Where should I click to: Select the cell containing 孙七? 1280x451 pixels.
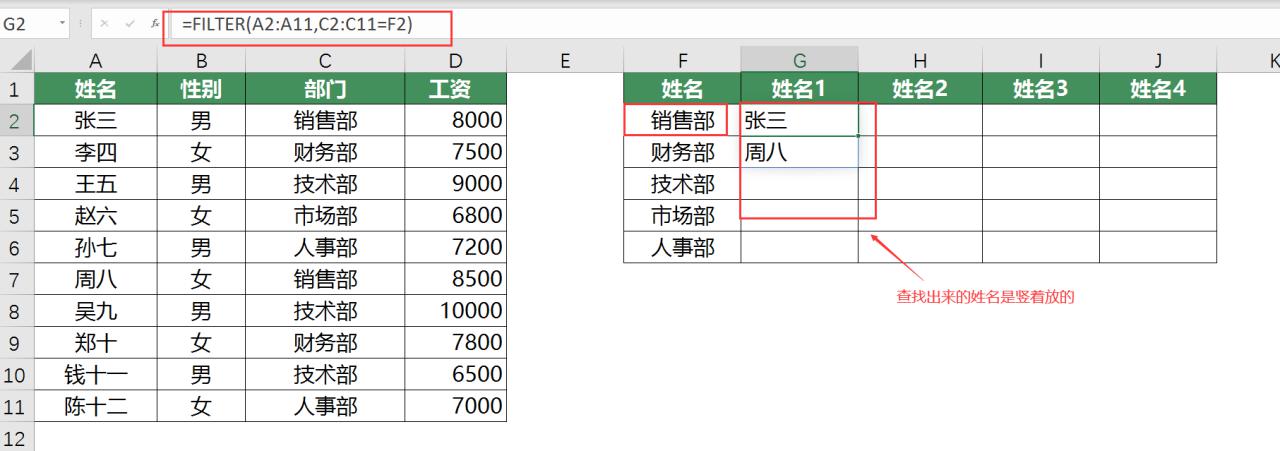(x=95, y=247)
